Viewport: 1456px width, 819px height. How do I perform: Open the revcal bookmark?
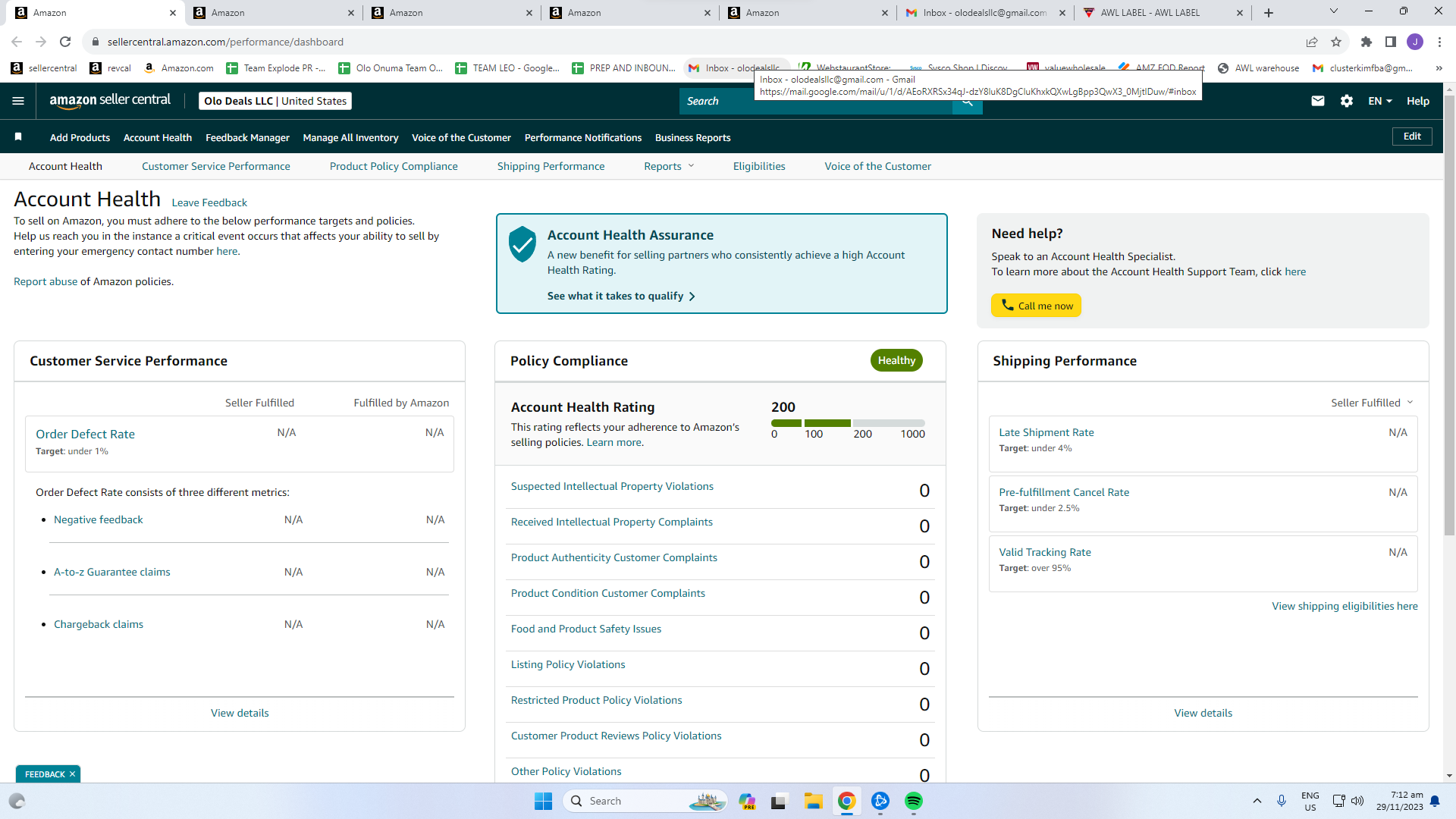point(111,68)
